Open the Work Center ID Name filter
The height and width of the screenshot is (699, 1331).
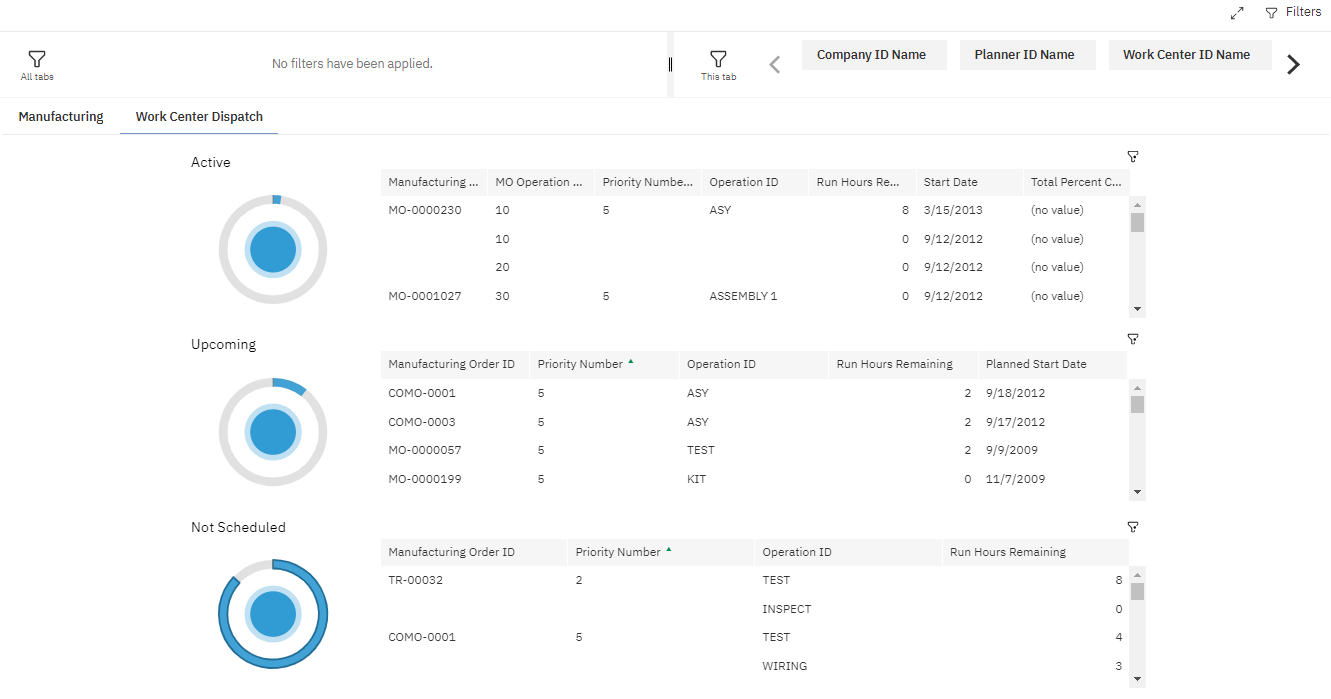[1189, 55]
